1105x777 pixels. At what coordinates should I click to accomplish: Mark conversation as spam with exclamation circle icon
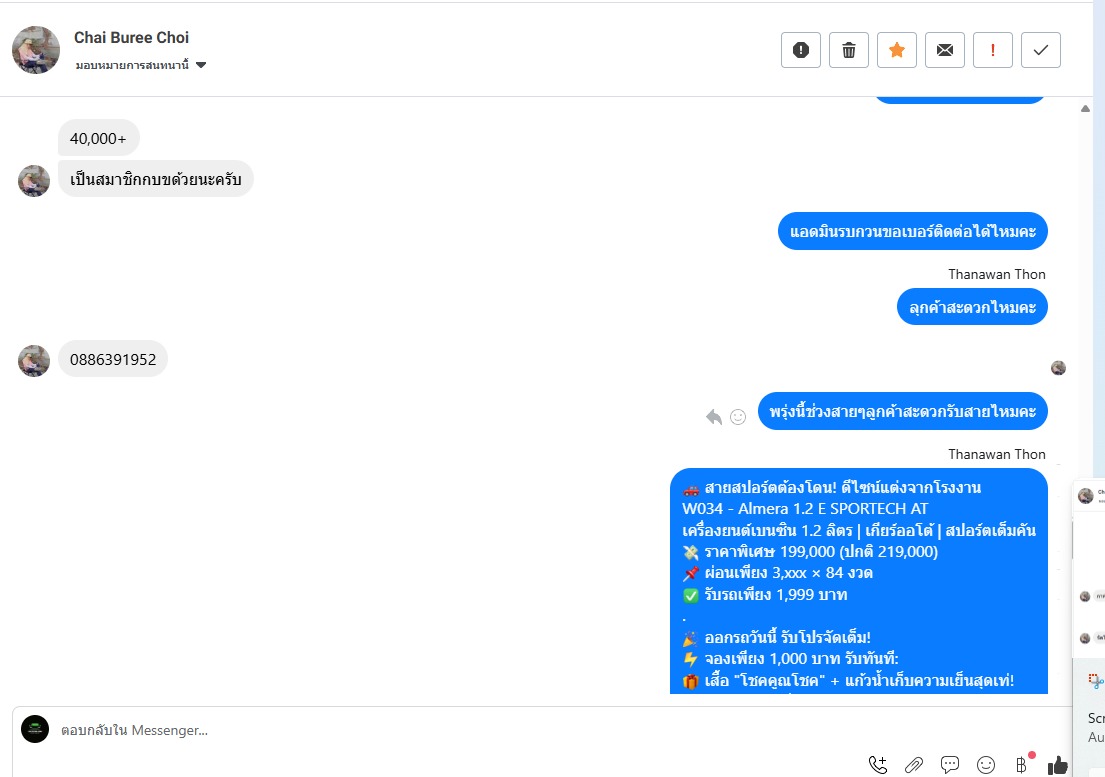[801, 50]
